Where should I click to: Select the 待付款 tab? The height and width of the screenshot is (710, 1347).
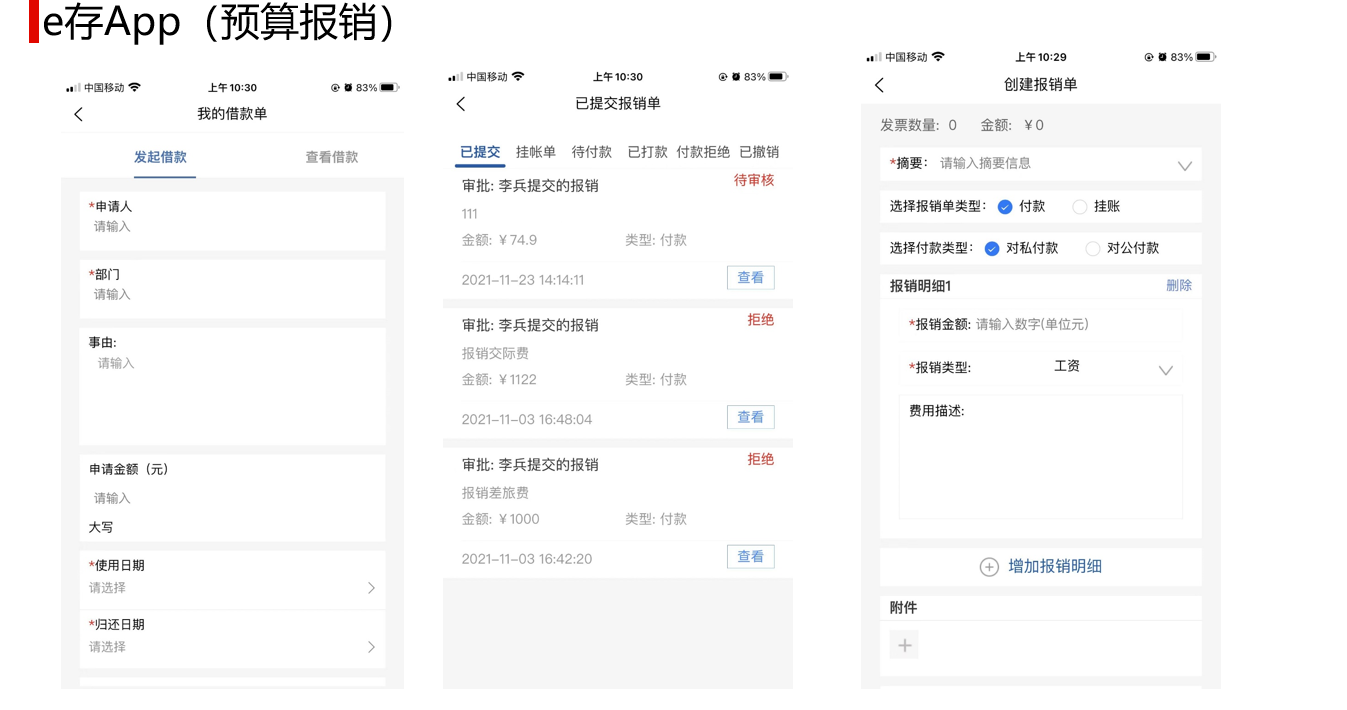592,152
